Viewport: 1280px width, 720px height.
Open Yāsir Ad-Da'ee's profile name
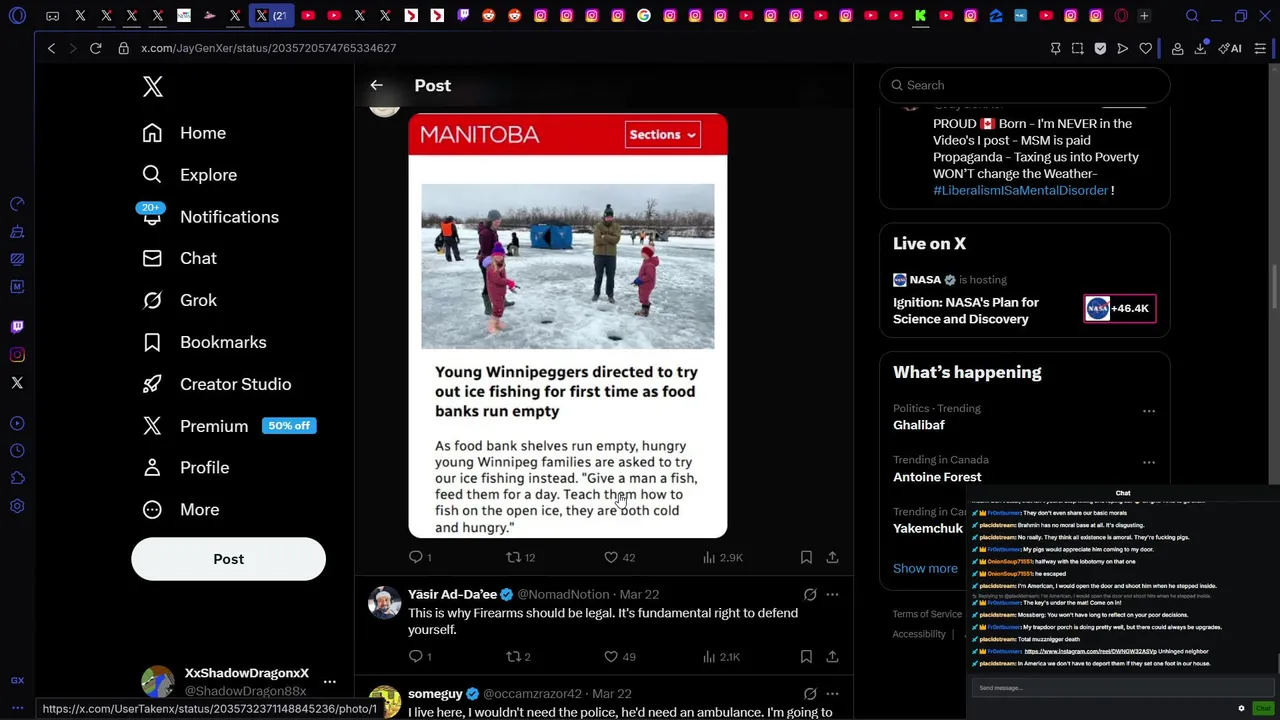(452, 594)
